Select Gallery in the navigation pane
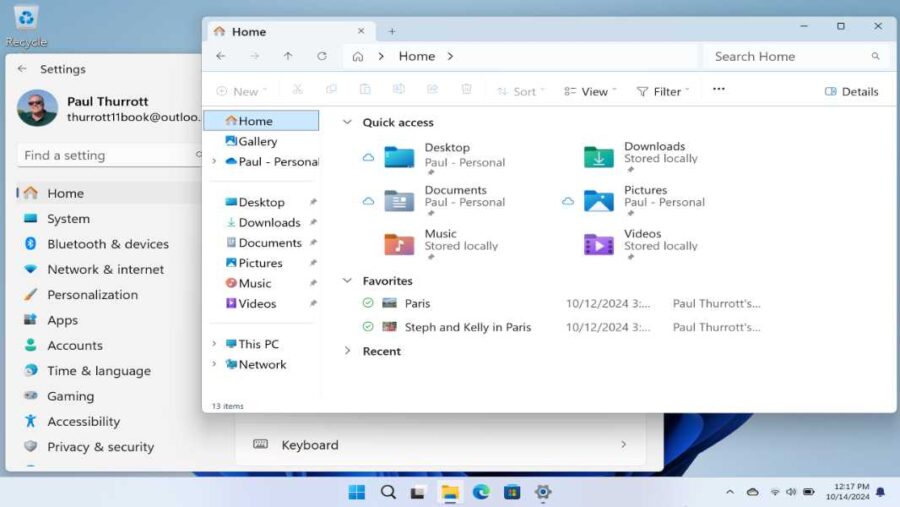The width and height of the screenshot is (900, 507). pos(257,141)
